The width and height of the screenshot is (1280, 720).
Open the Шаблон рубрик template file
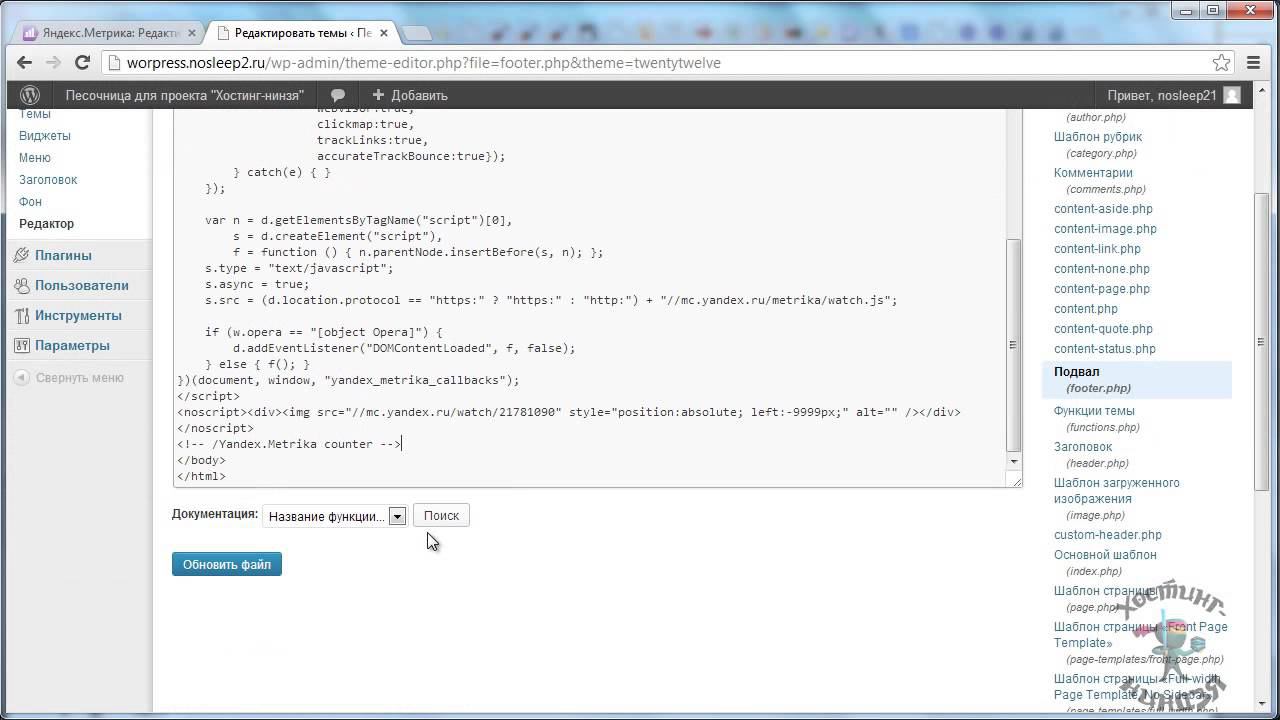1098,137
